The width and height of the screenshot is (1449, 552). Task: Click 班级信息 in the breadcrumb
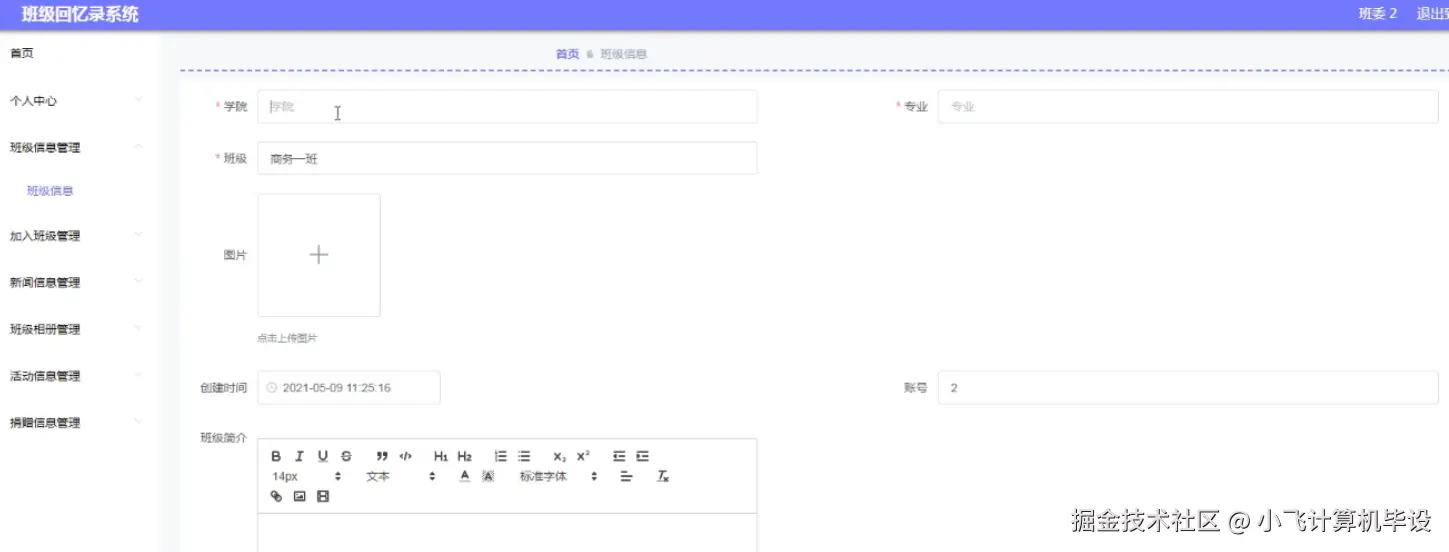(623, 54)
